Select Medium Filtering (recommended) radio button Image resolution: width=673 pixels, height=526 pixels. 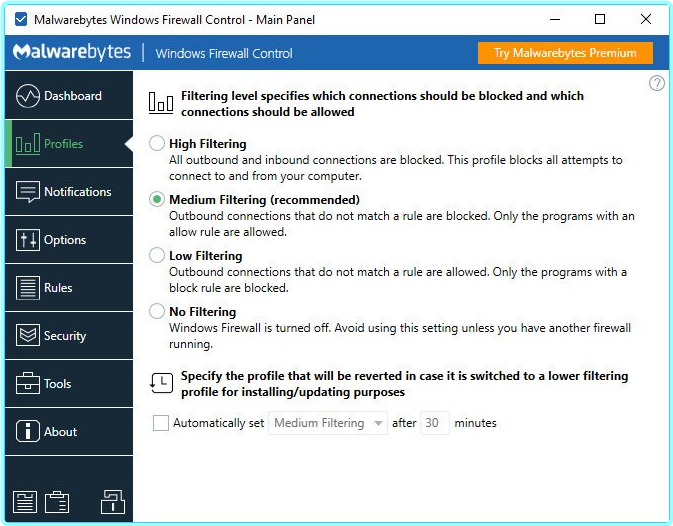click(x=157, y=200)
